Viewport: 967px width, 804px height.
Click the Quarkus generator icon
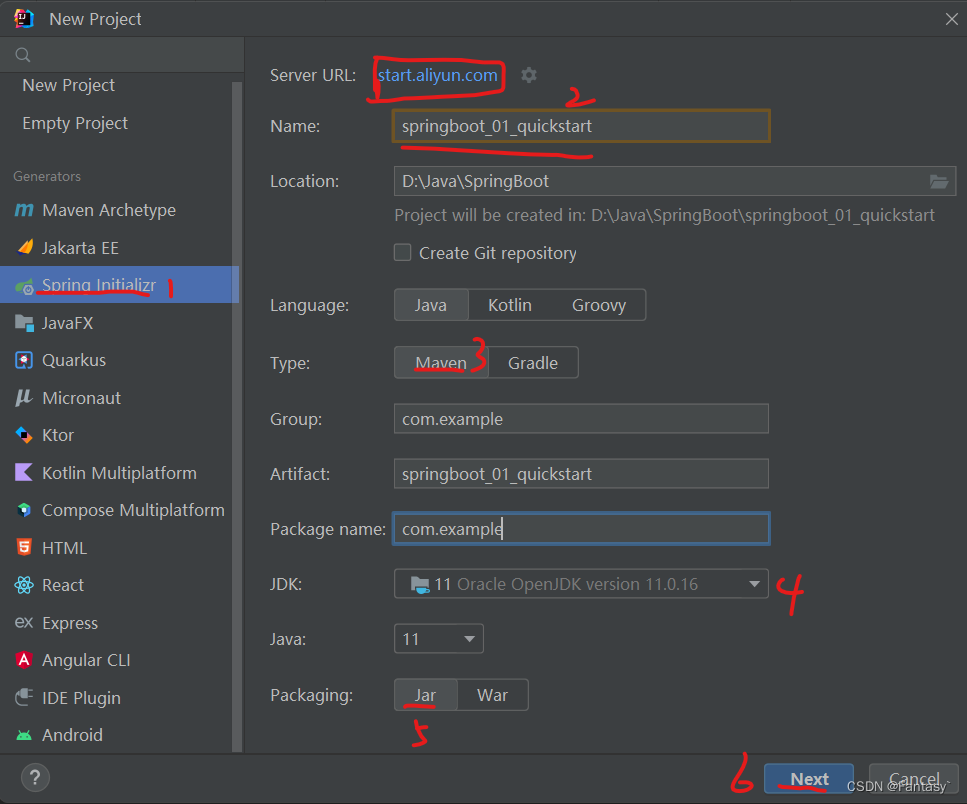(x=24, y=360)
